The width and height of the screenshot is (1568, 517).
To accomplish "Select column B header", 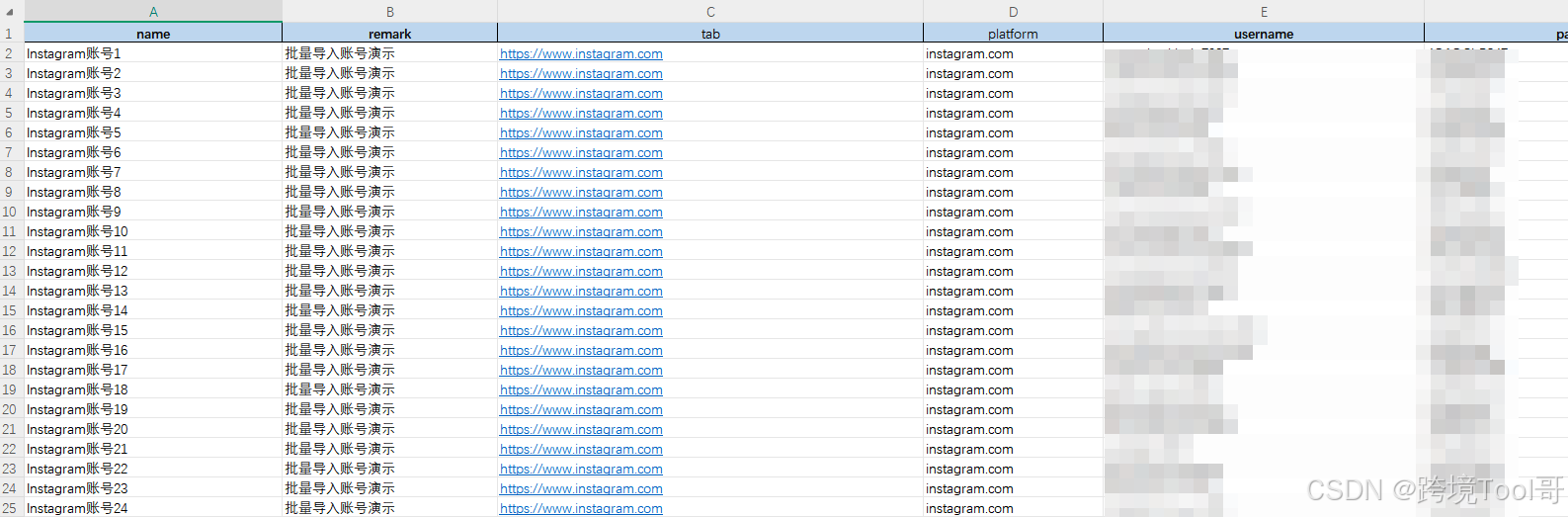I will 389,11.
